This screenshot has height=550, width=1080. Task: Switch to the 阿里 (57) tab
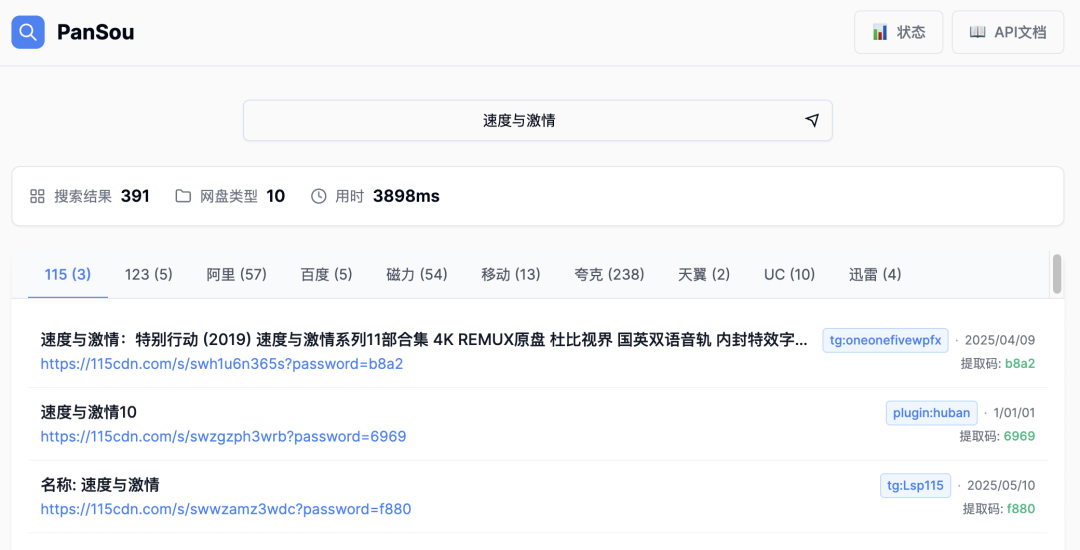(x=237, y=274)
